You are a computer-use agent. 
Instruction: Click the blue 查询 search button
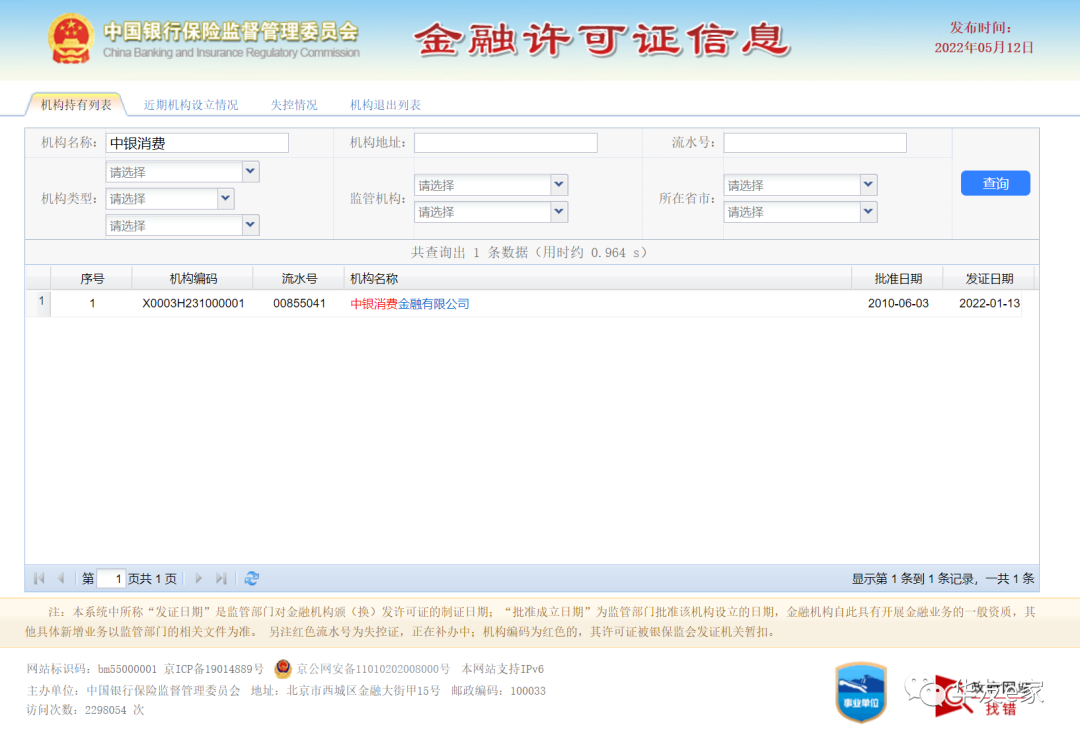point(995,183)
